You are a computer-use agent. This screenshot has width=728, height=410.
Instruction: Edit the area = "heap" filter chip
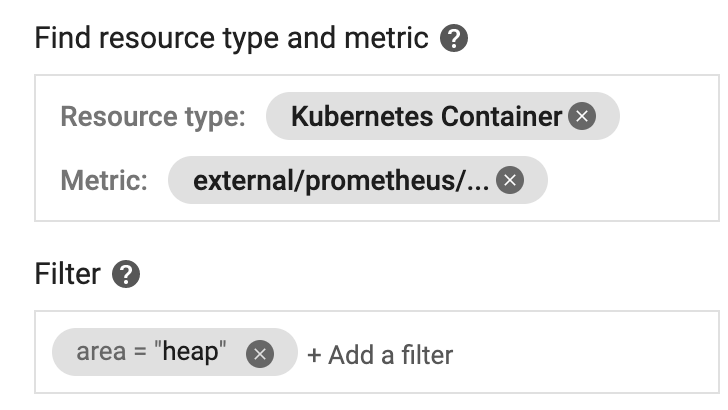pos(151,353)
